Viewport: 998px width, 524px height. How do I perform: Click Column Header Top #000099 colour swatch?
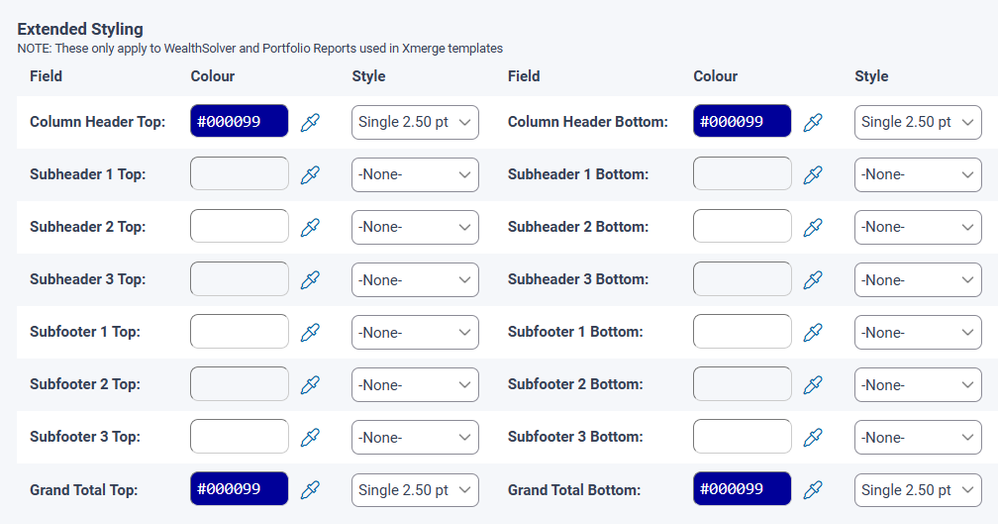click(x=239, y=122)
